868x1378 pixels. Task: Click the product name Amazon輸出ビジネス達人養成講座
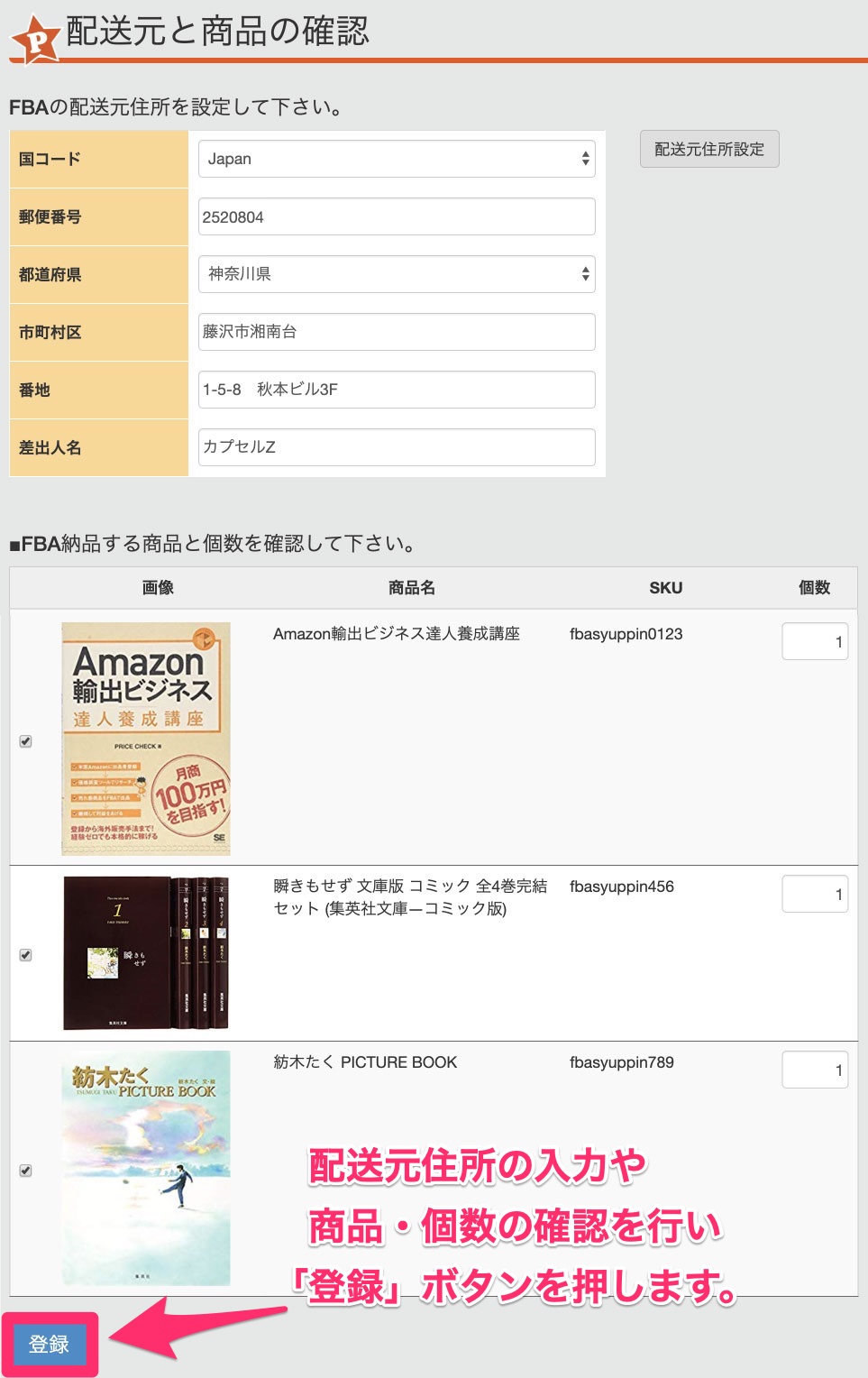[x=397, y=634]
